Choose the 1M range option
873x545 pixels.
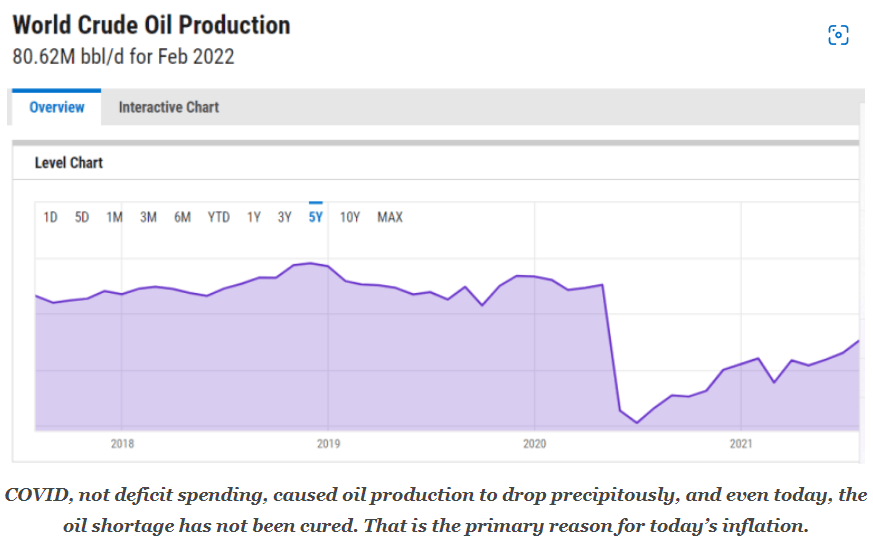[114, 217]
